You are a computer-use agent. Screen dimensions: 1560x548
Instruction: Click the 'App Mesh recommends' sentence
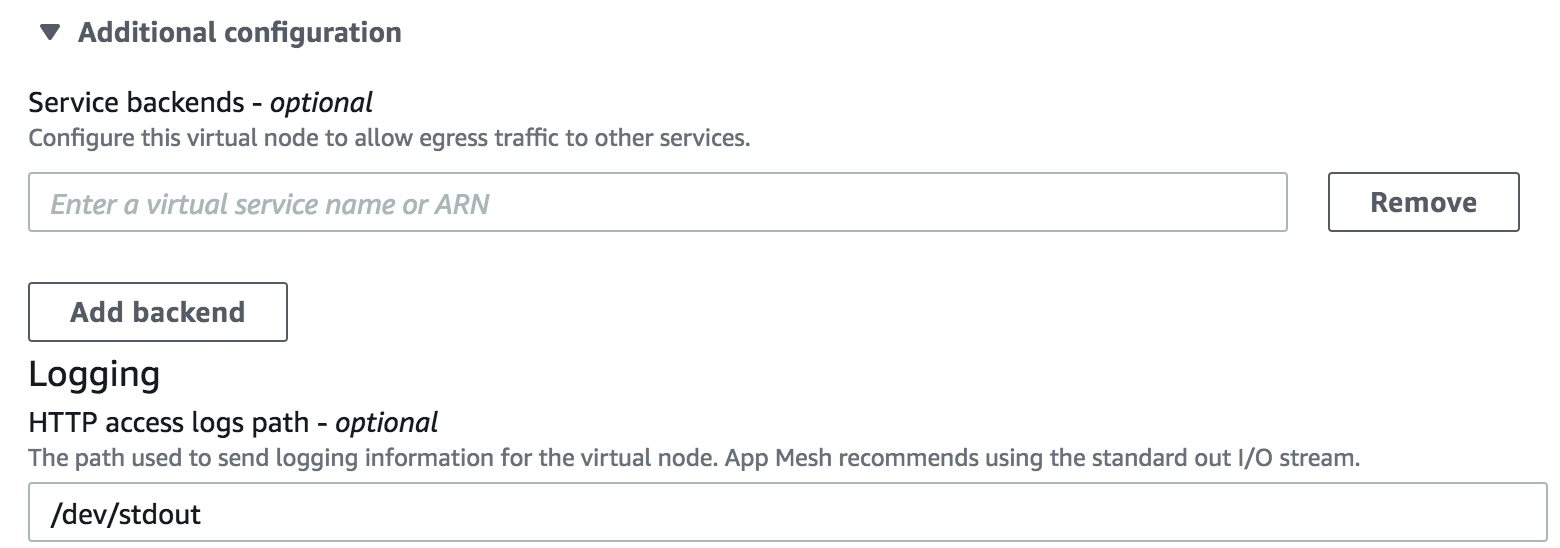pos(1042,459)
